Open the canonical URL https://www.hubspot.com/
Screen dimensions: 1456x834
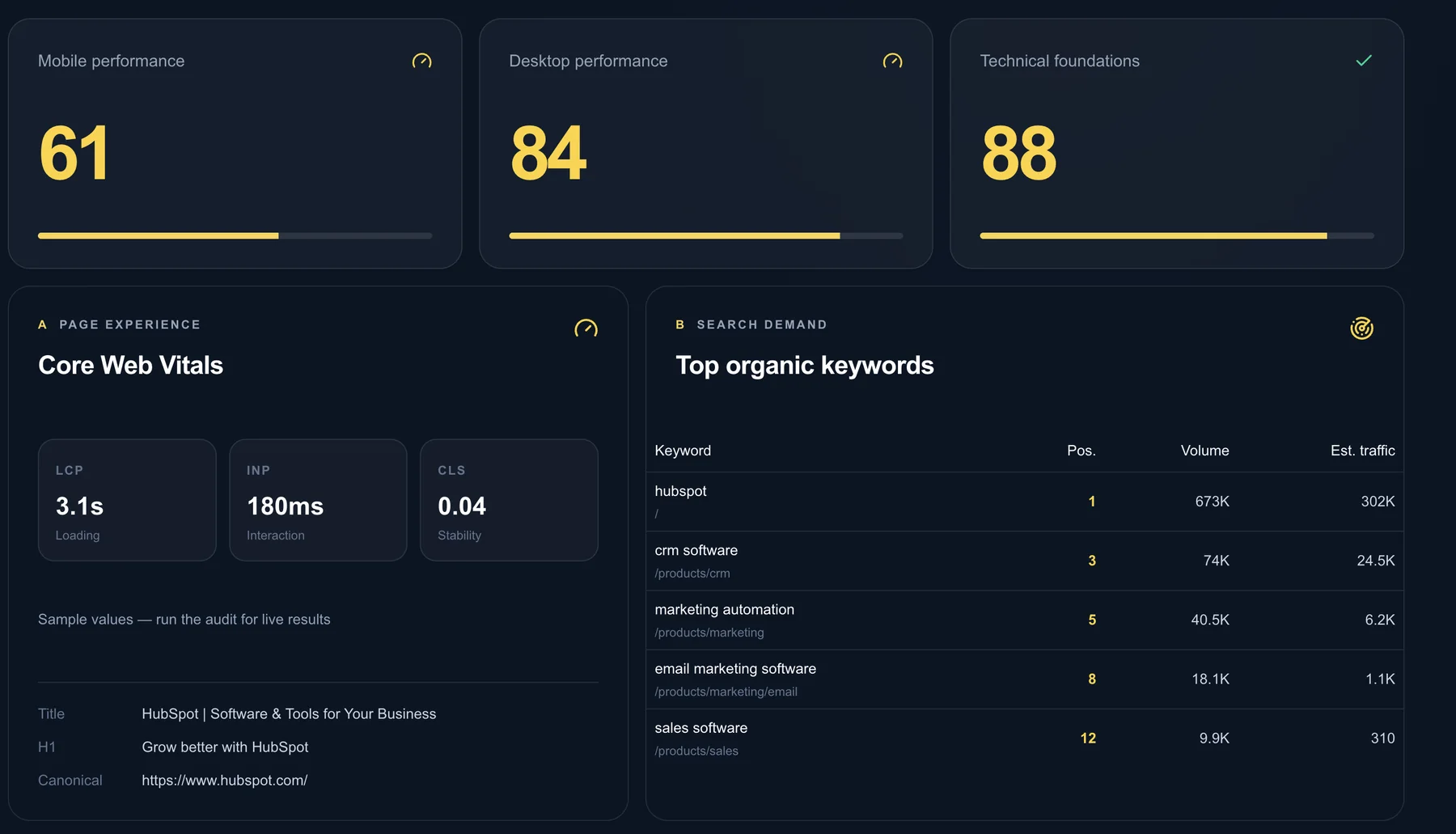225,781
